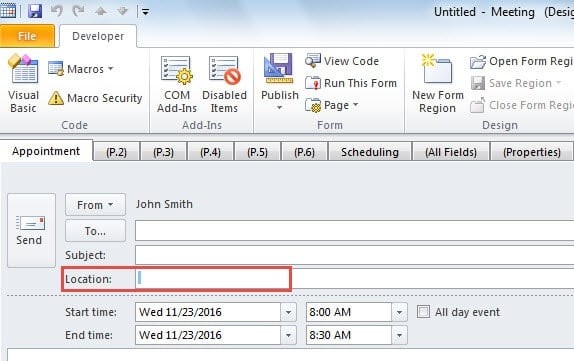Expand the Publish dropdown arrow
574x361 pixels.
tap(280, 107)
